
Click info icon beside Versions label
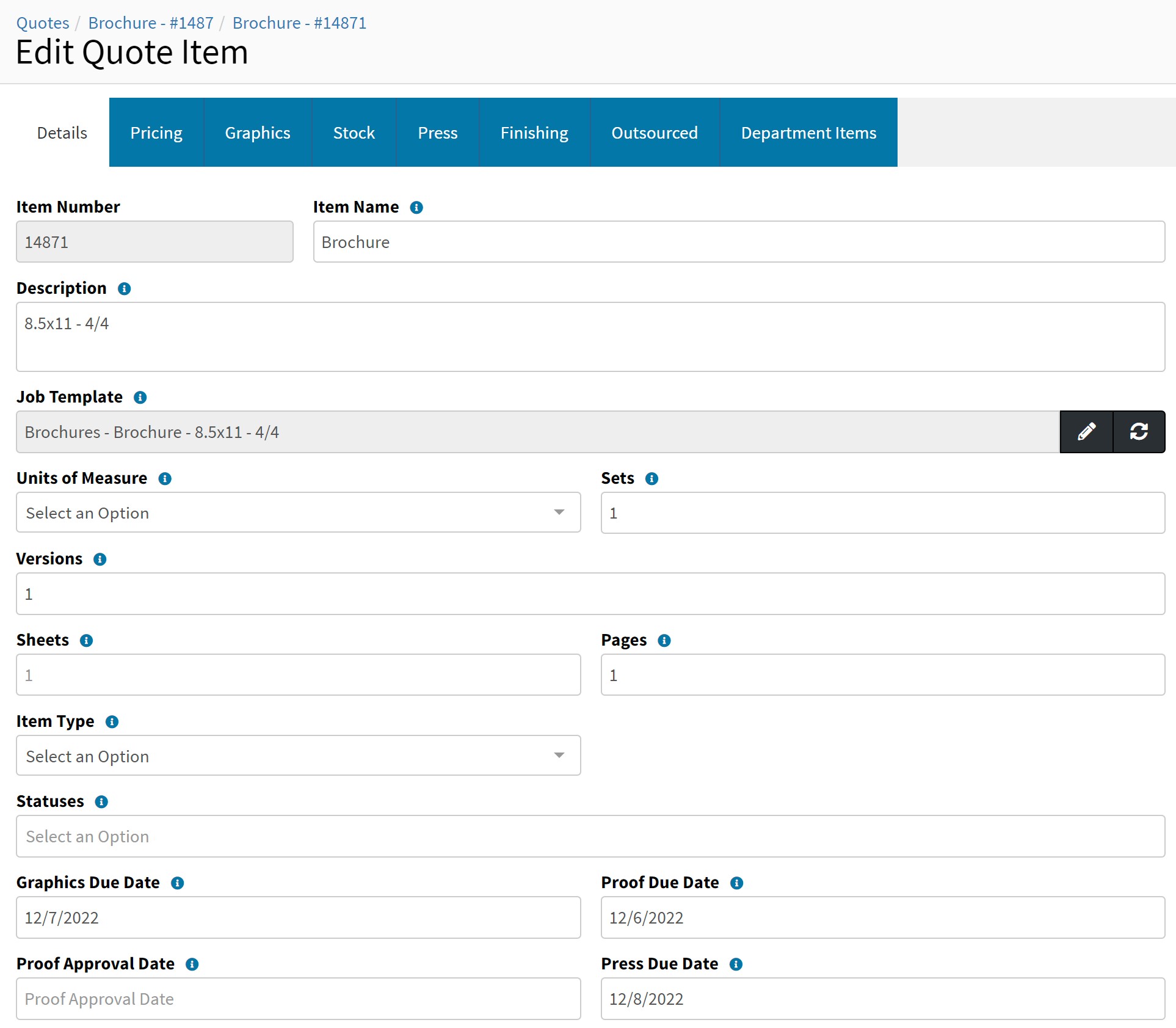point(100,560)
